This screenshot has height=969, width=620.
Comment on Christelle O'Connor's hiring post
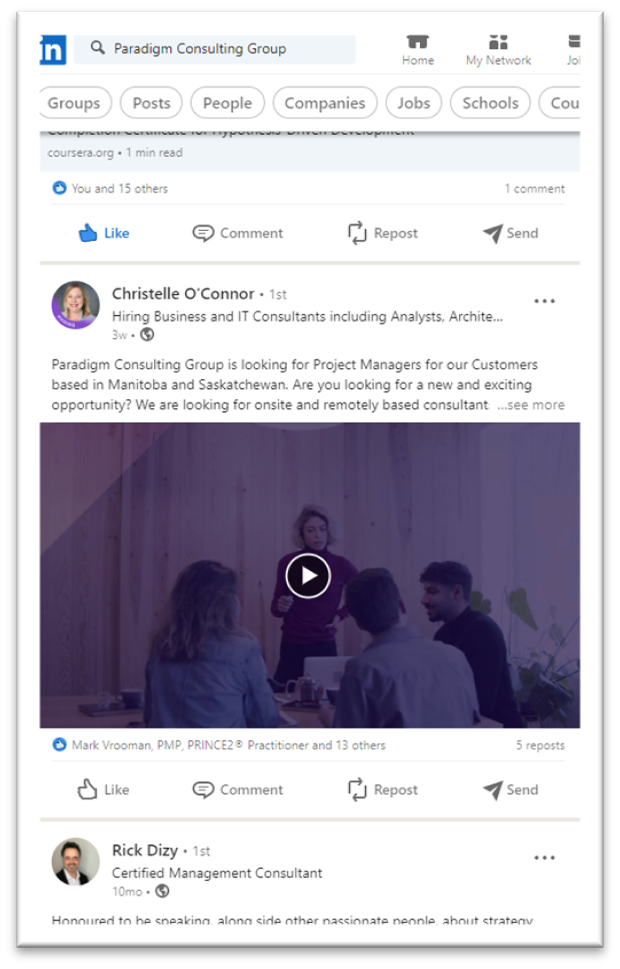(x=238, y=789)
